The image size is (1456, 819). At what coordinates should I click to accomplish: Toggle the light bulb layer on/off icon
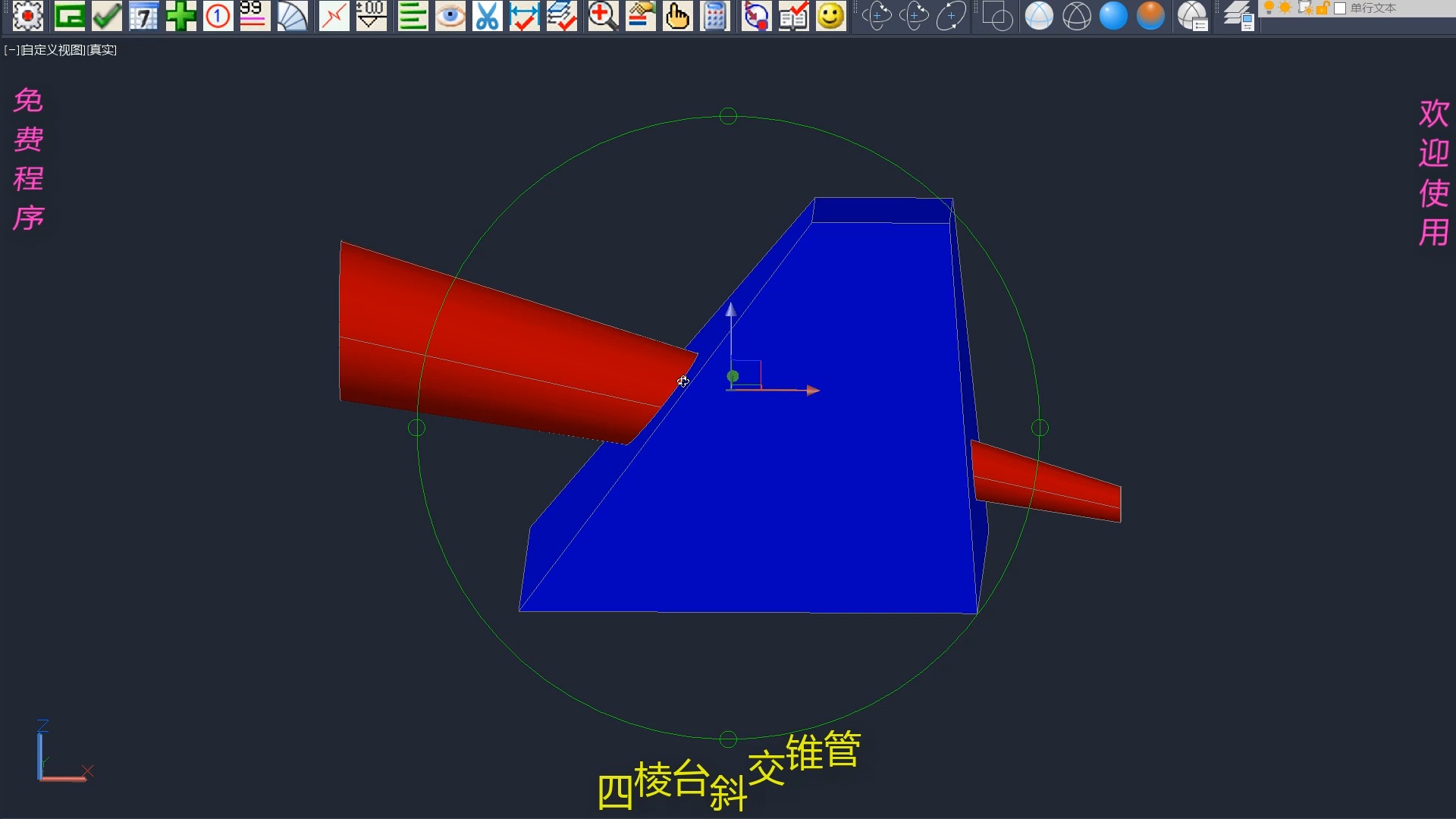tap(1269, 8)
